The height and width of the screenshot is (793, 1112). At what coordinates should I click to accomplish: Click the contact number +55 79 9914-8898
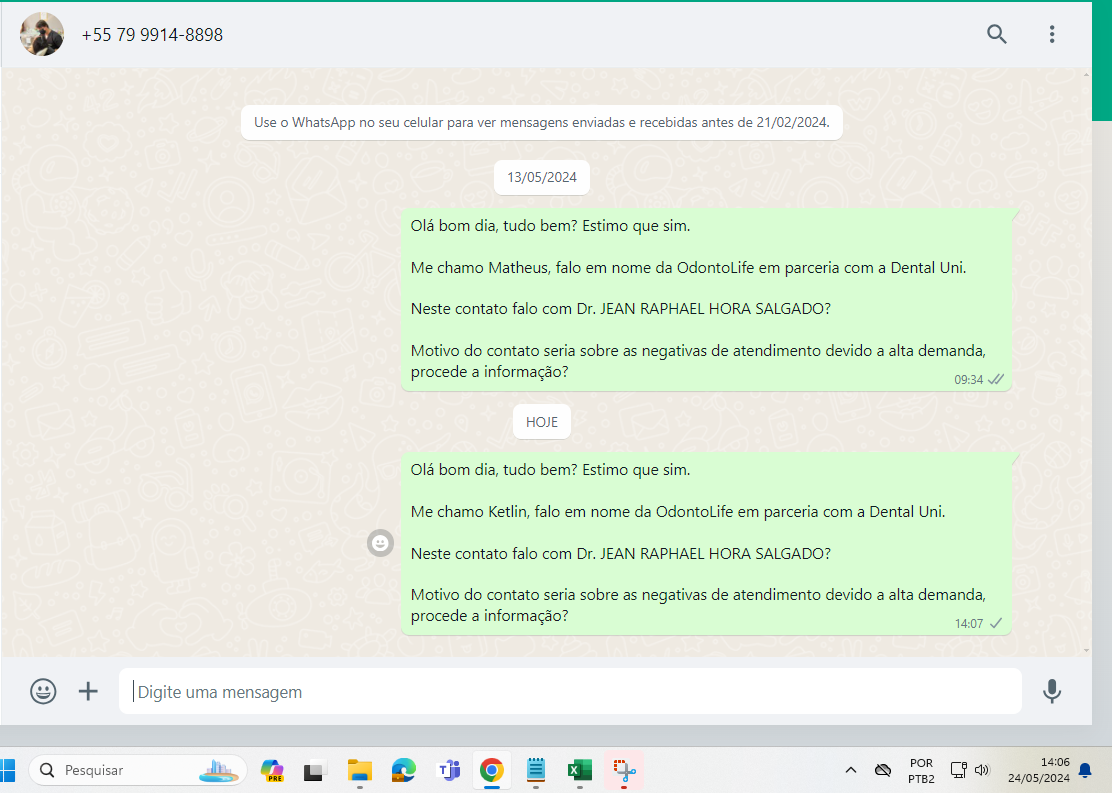coord(152,35)
